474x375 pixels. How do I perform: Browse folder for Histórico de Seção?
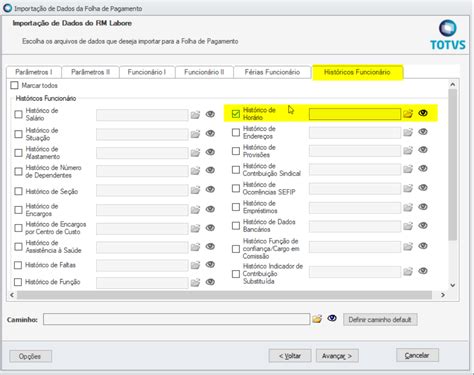point(195,190)
